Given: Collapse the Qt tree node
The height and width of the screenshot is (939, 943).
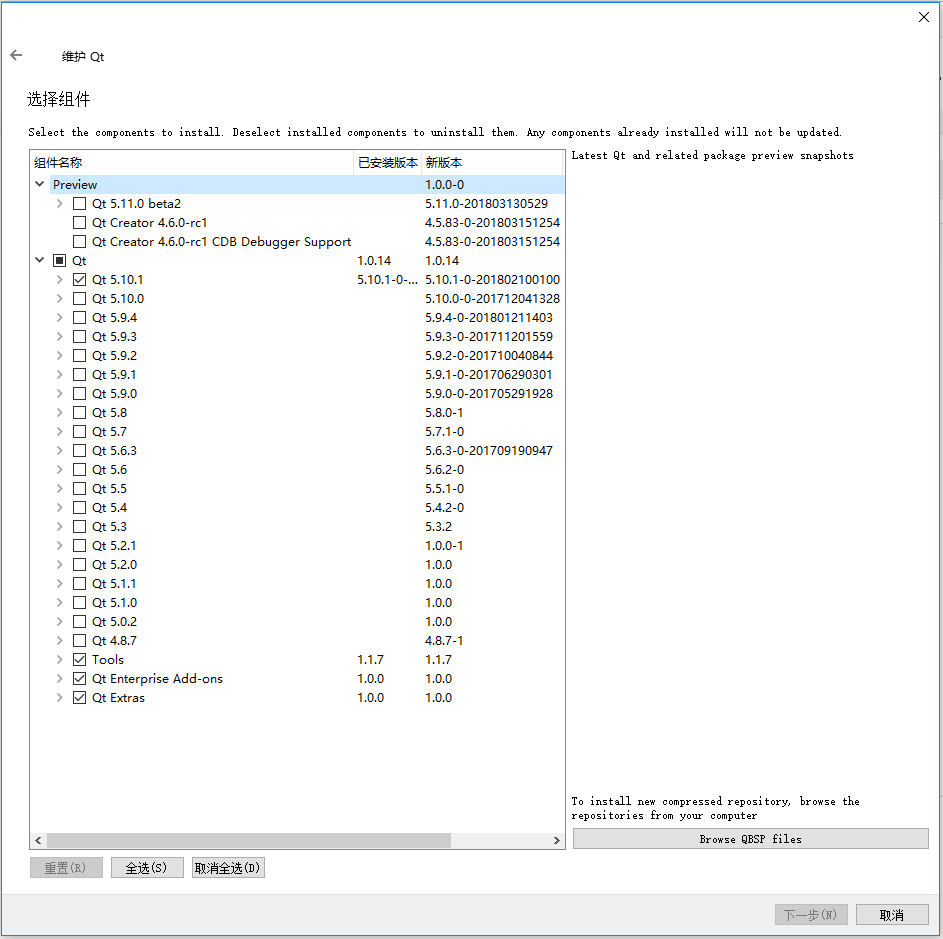Looking at the screenshot, I should (39, 260).
